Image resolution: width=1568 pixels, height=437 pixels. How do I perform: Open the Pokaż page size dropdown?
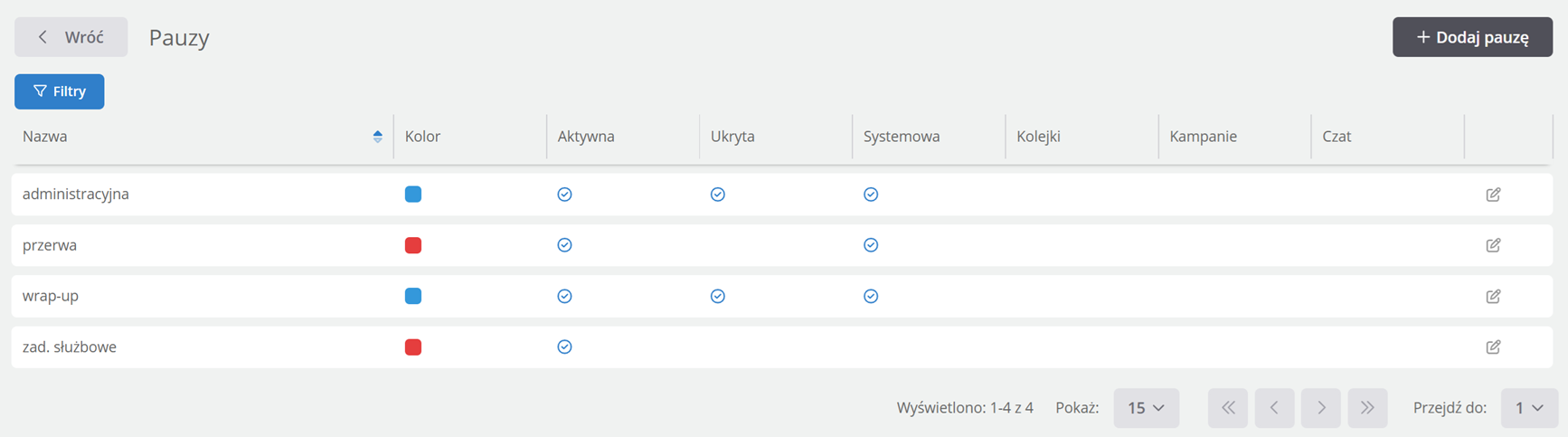(x=1146, y=408)
